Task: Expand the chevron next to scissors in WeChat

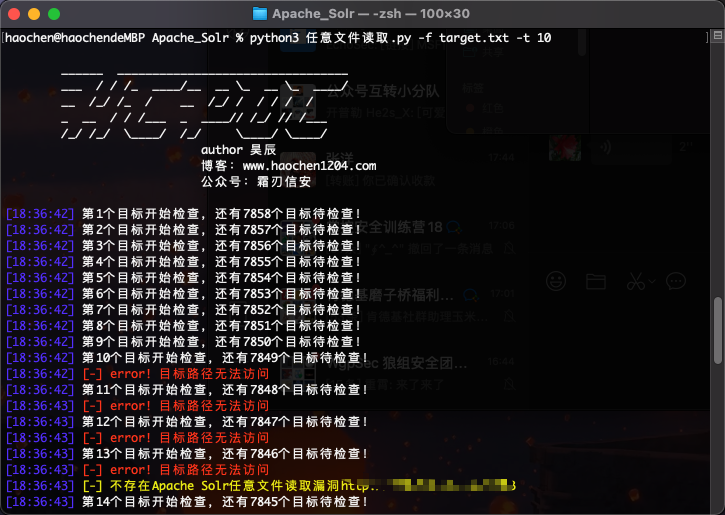Action: coord(652,281)
